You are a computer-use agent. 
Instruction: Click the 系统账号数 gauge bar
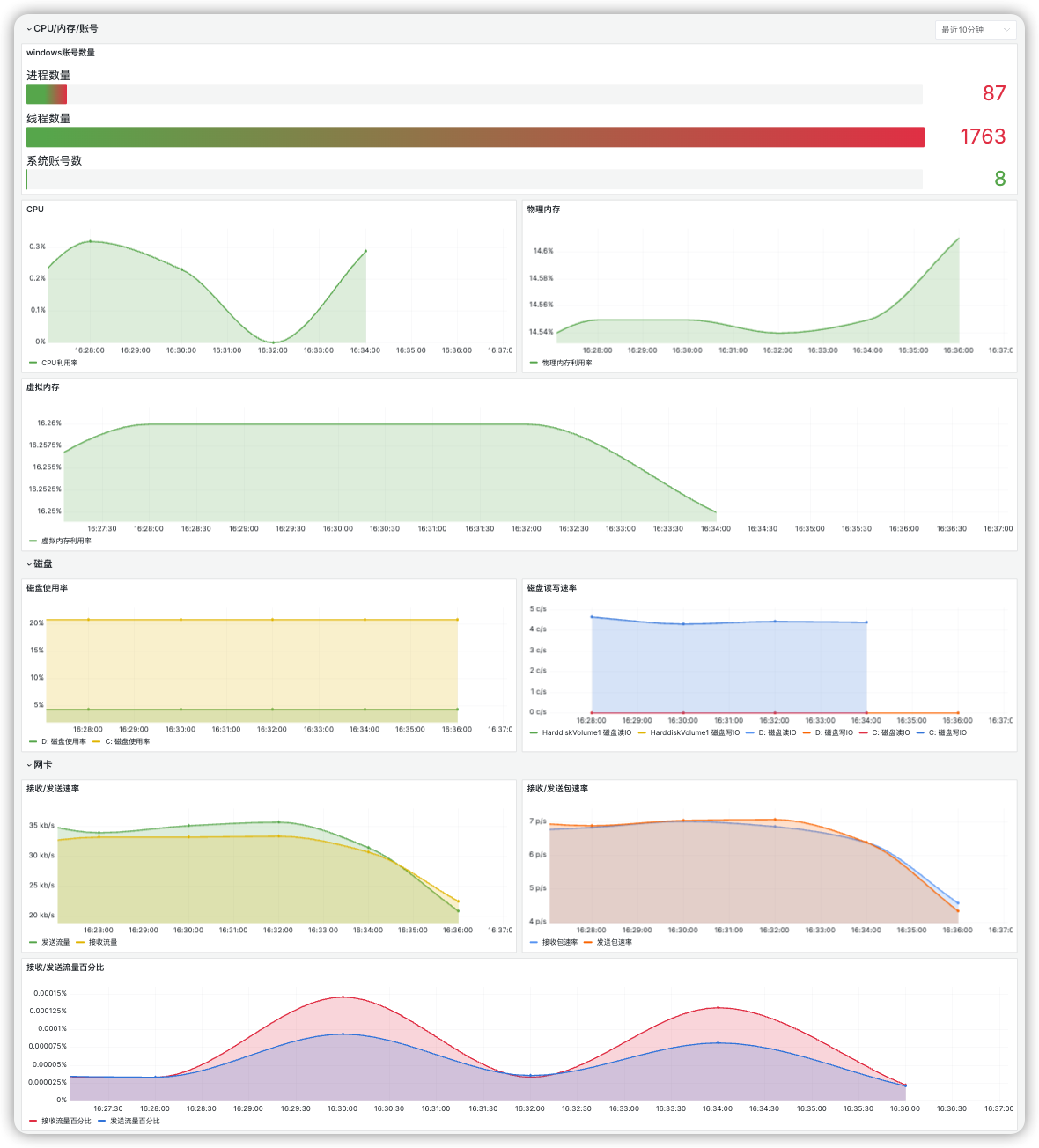click(x=475, y=179)
